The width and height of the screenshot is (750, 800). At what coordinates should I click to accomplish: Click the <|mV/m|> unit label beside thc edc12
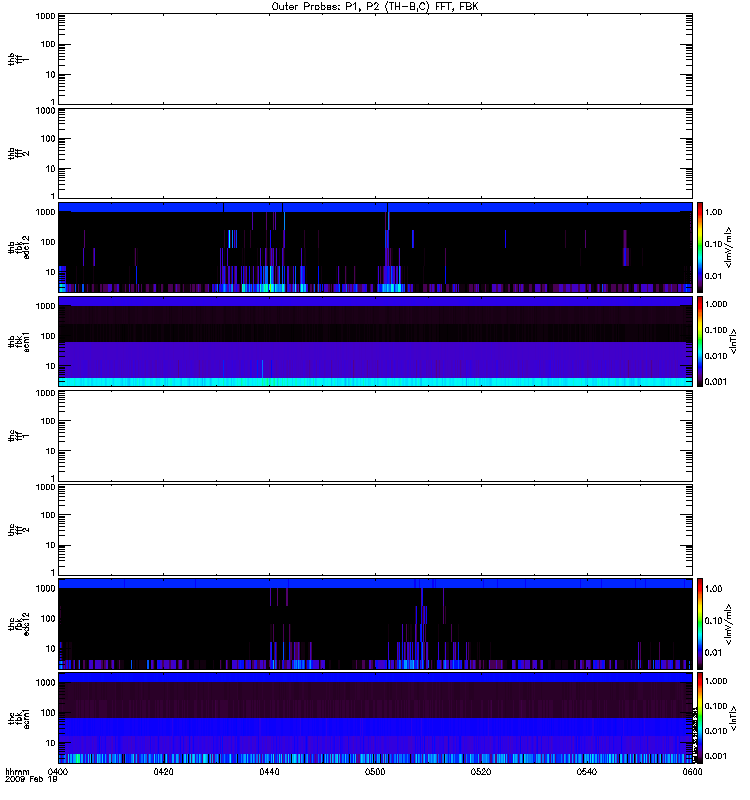728,624
